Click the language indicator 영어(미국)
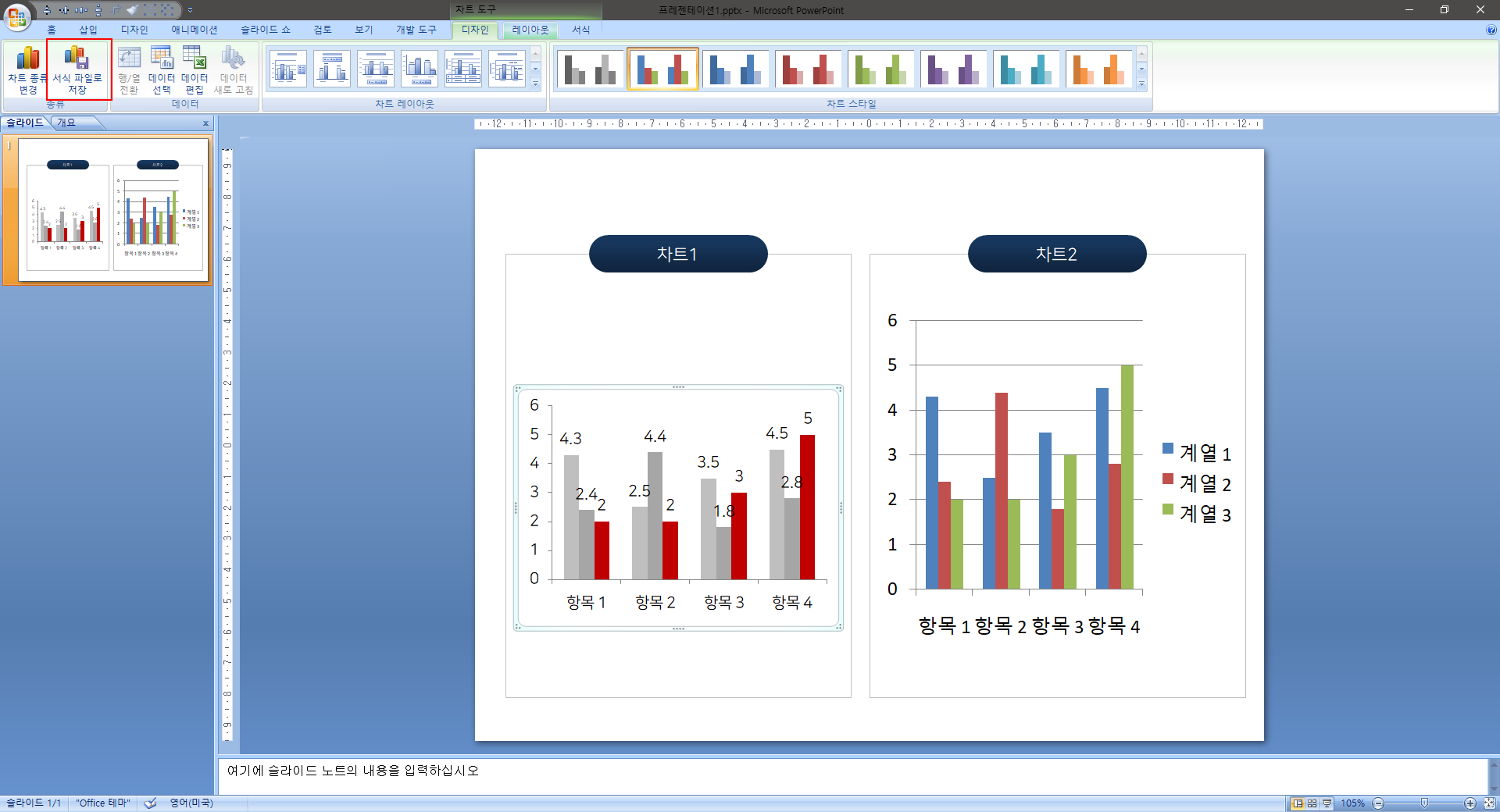Screen dimensions: 1500x812 (191, 803)
